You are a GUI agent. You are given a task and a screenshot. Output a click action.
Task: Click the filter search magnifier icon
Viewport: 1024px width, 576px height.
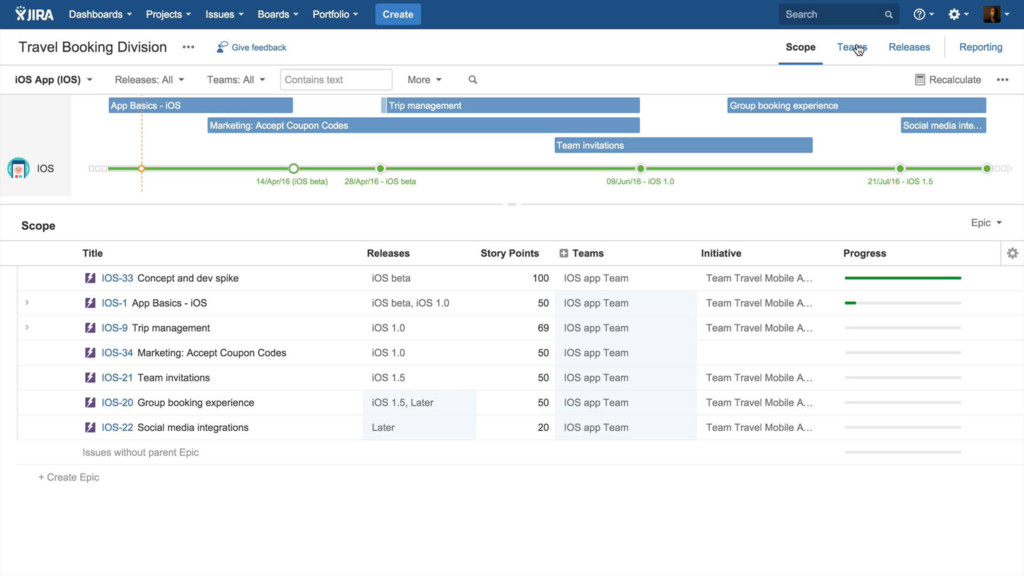(x=473, y=80)
